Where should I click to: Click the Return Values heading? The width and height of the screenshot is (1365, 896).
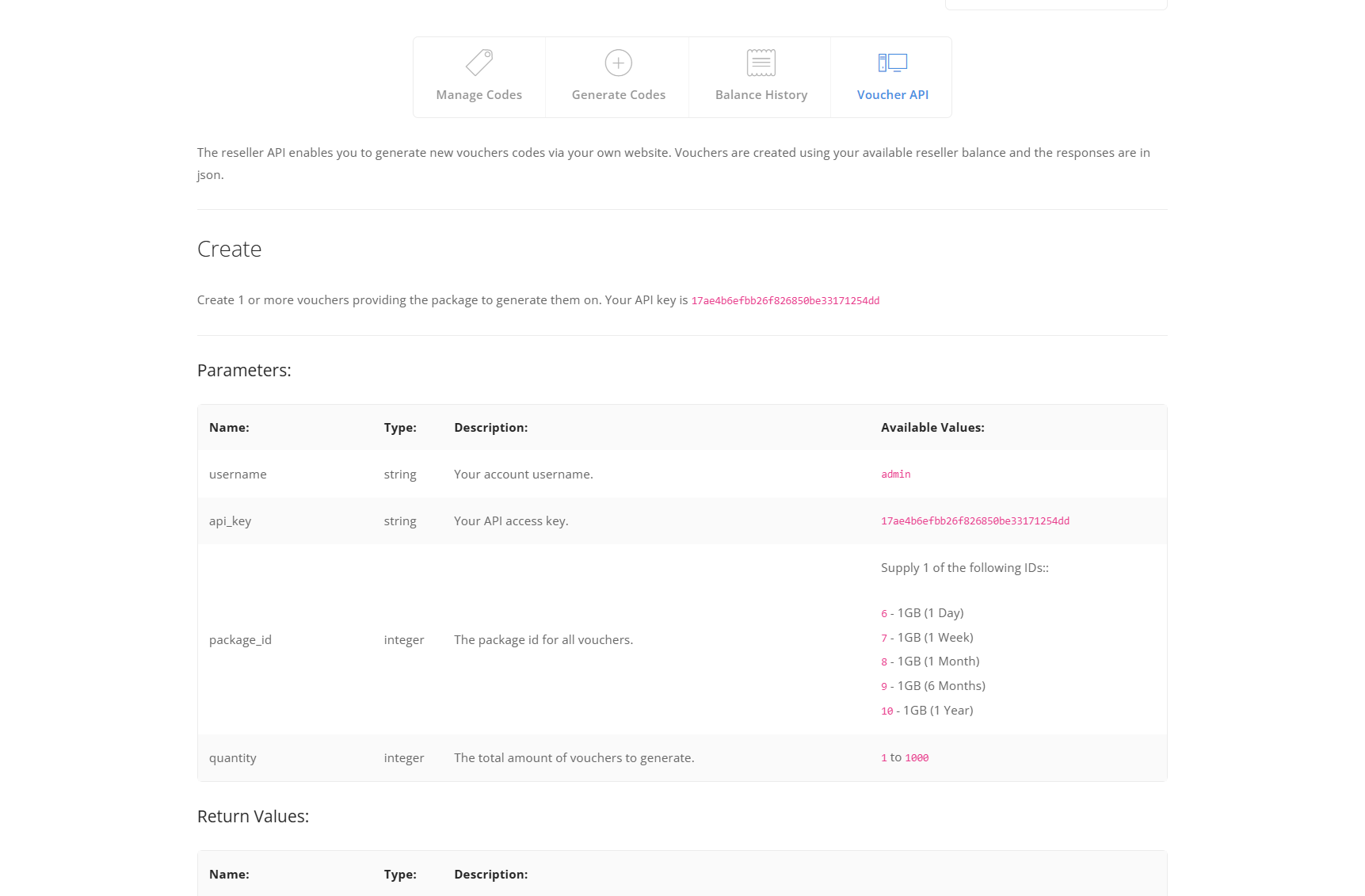pos(253,817)
